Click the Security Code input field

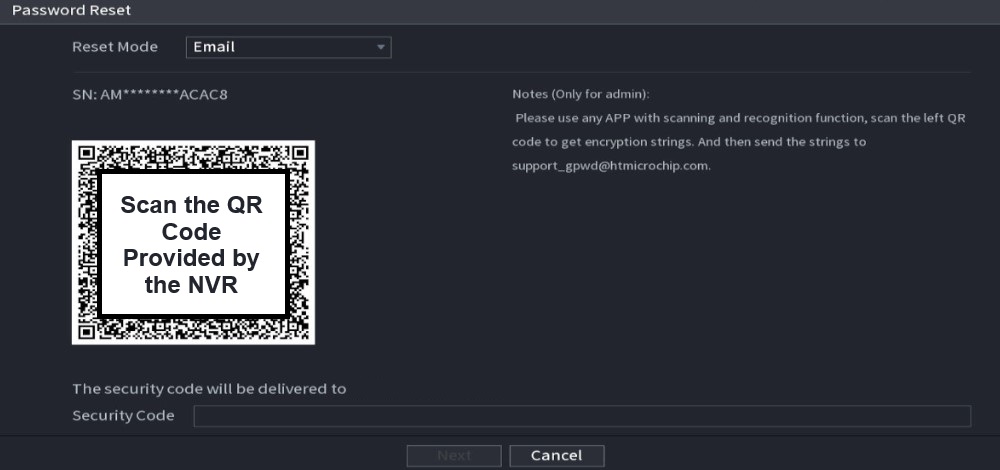click(582, 416)
